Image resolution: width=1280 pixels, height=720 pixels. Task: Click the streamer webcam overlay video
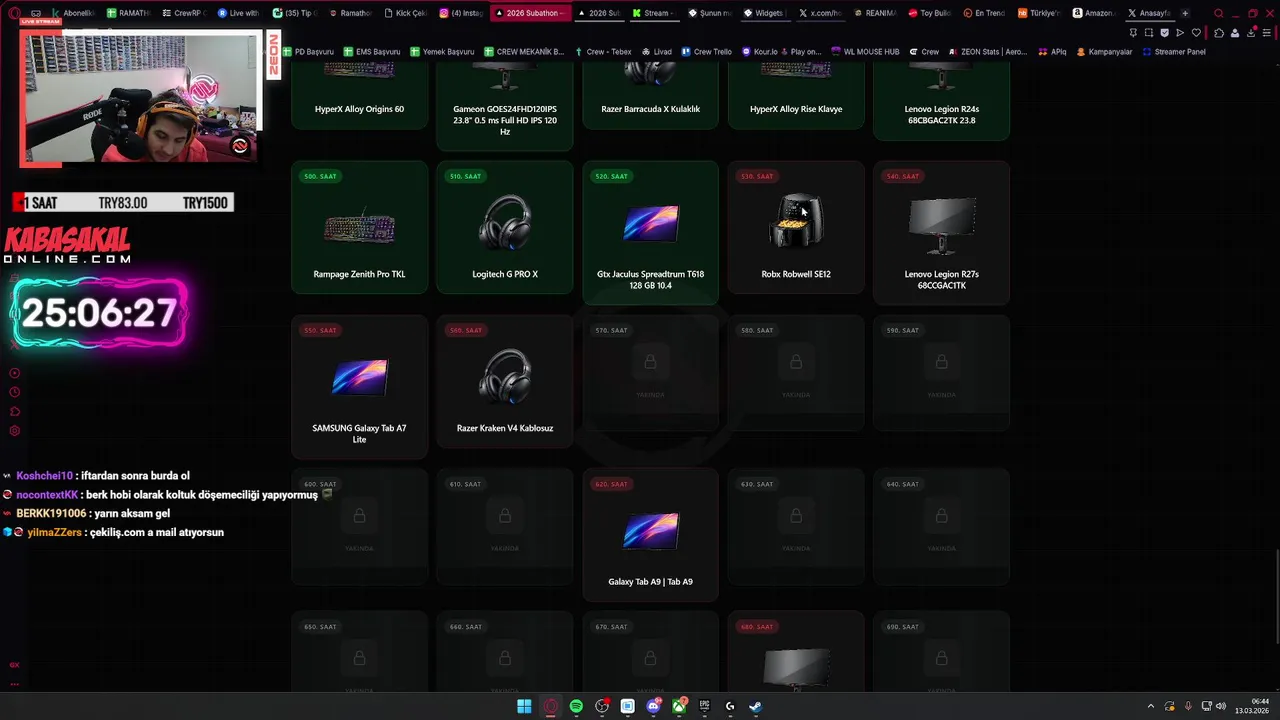pos(140,98)
